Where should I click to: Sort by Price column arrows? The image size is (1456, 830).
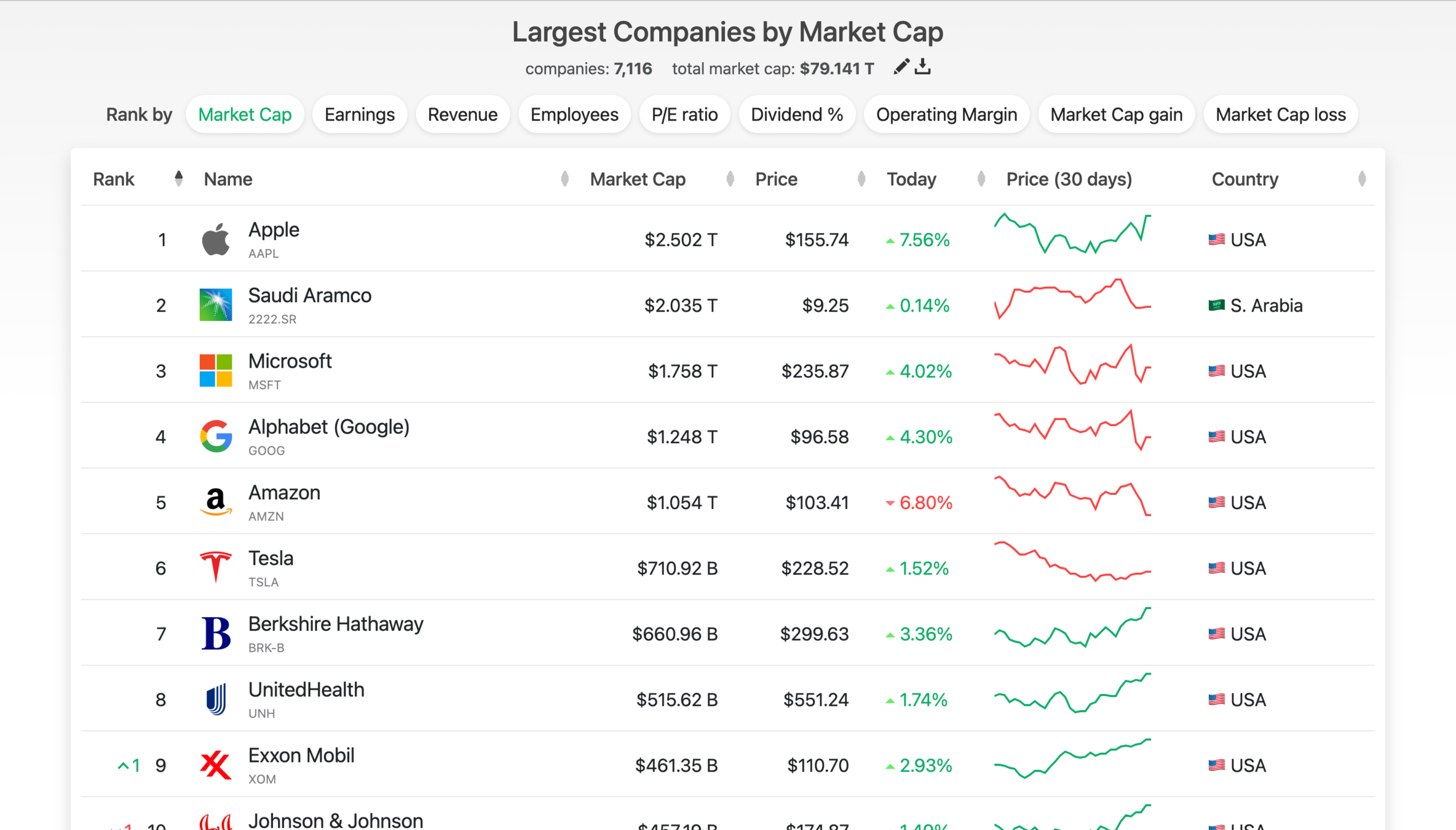pyautogui.click(x=861, y=179)
